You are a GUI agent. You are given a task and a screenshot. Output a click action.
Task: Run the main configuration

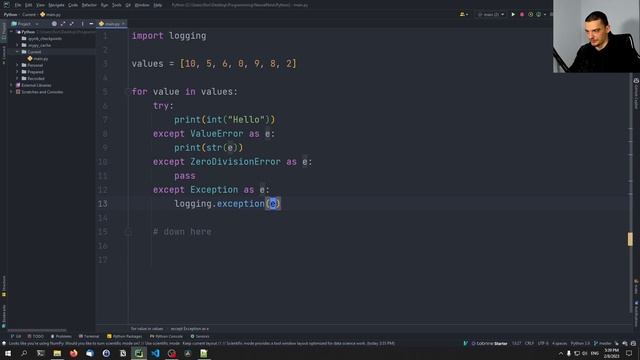pos(513,14)
